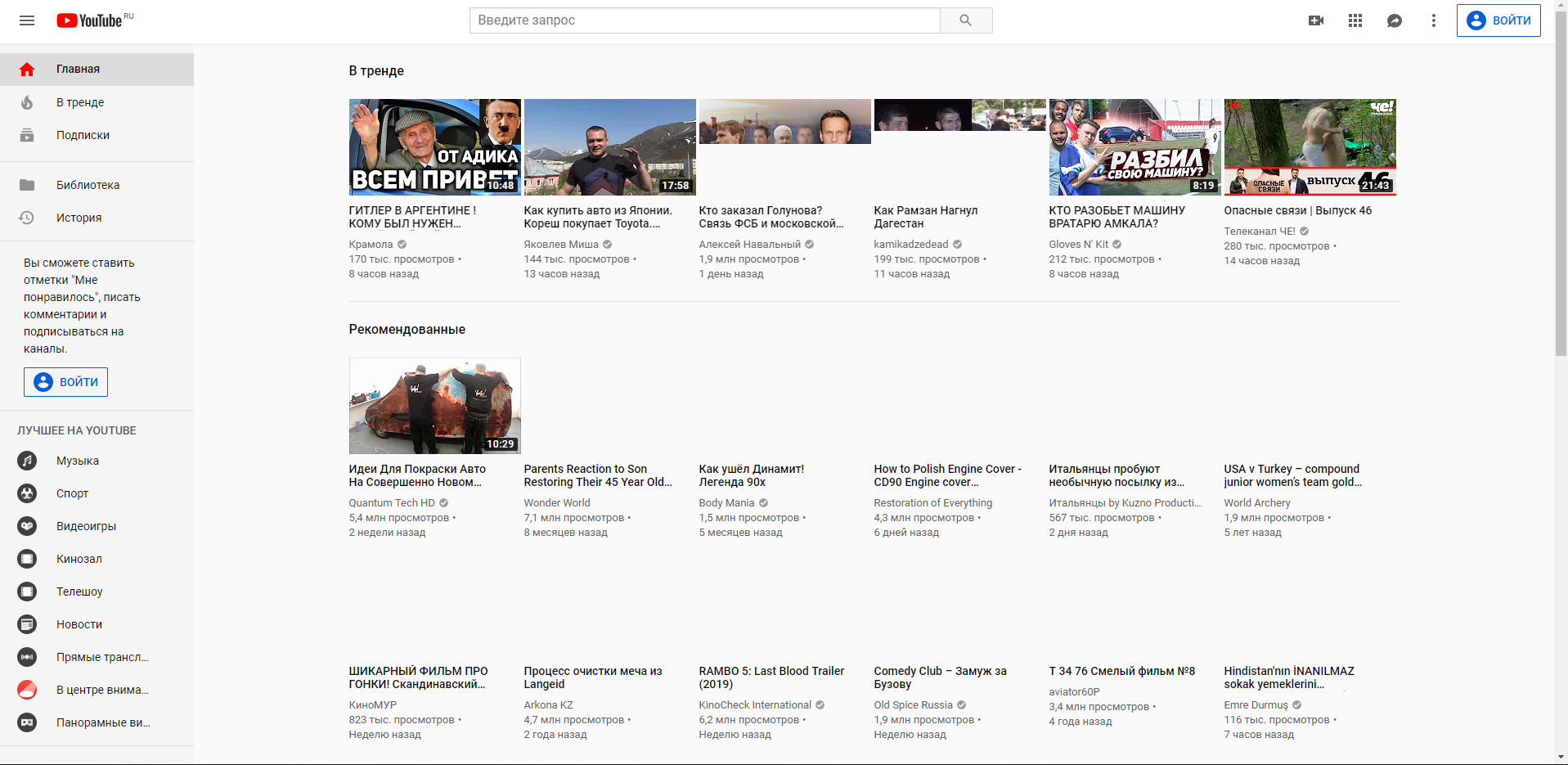
Task: Open channel link Gloves N' Kit
Action: tap(1079, 245)
